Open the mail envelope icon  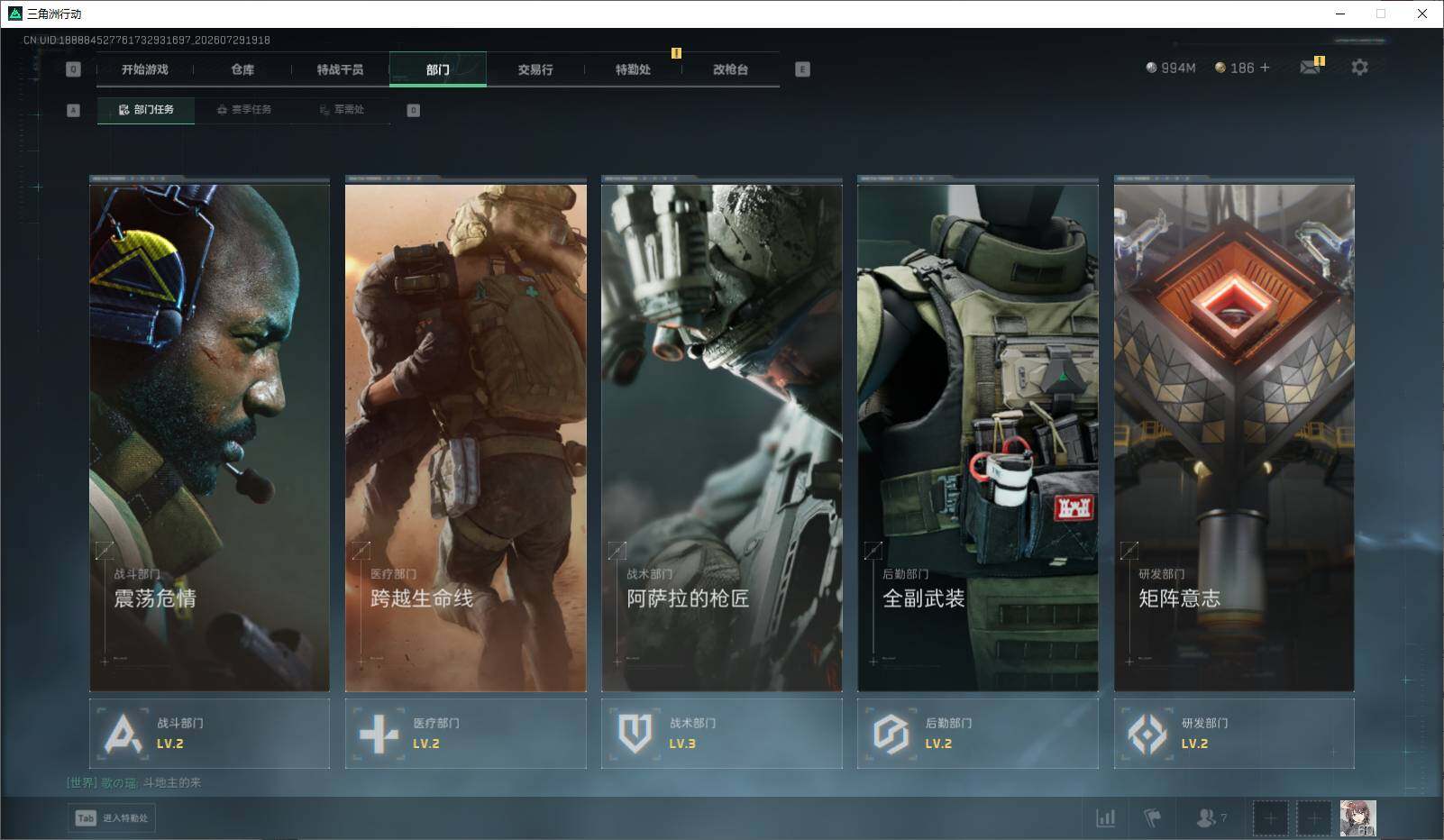click(1310, 68)
